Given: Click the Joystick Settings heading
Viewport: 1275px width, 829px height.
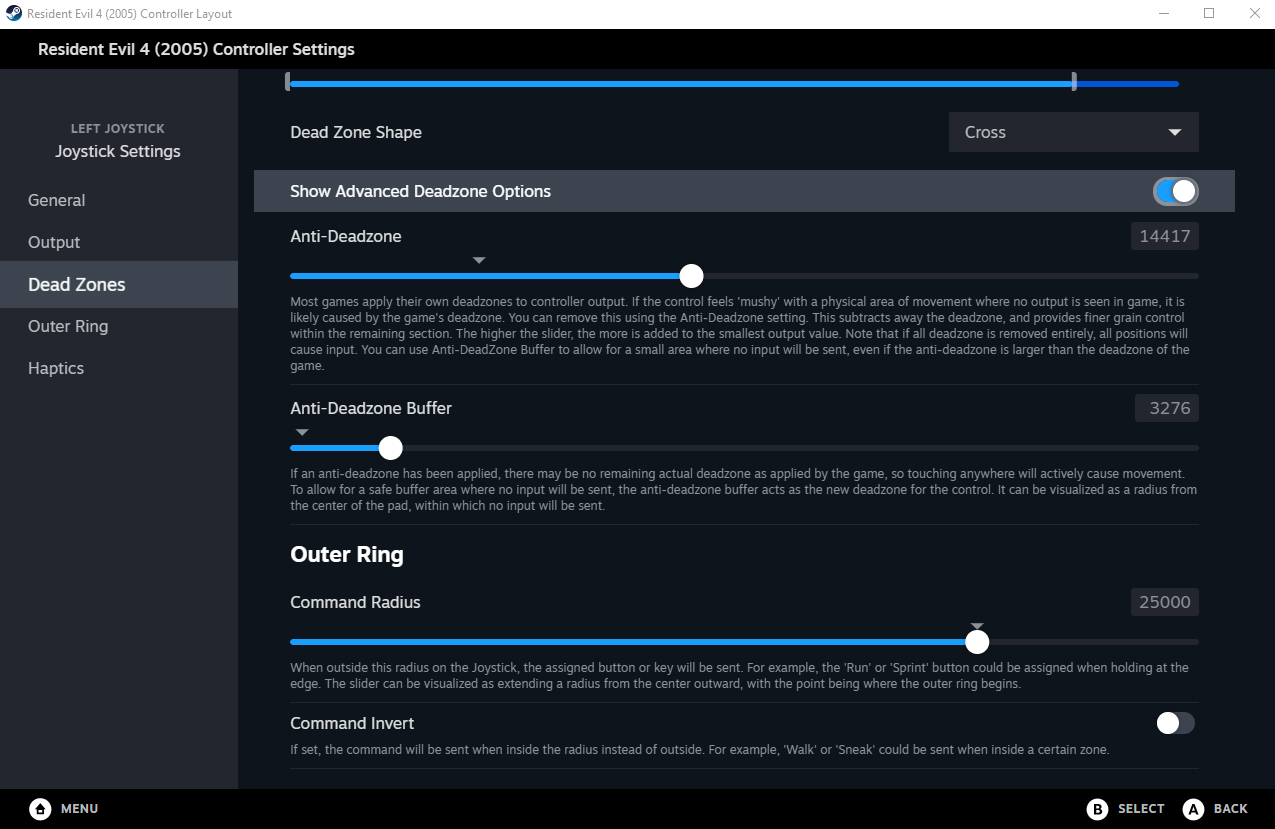Looking at the screenshot, I should coord(118,151).
